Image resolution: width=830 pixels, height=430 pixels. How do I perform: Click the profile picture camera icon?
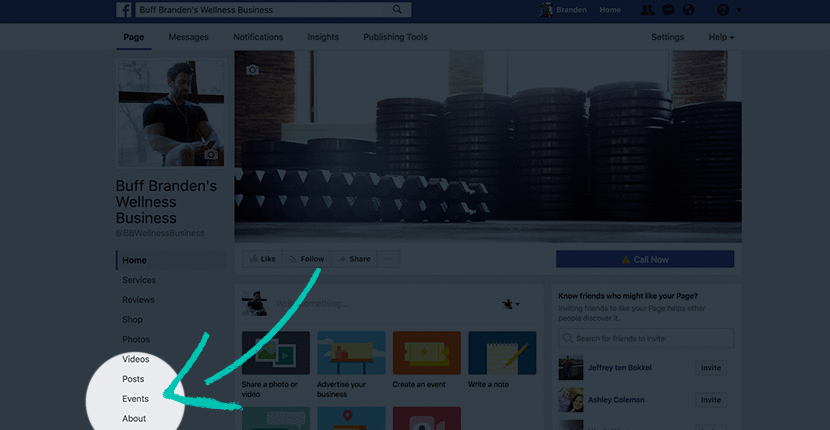pos(211,154)
